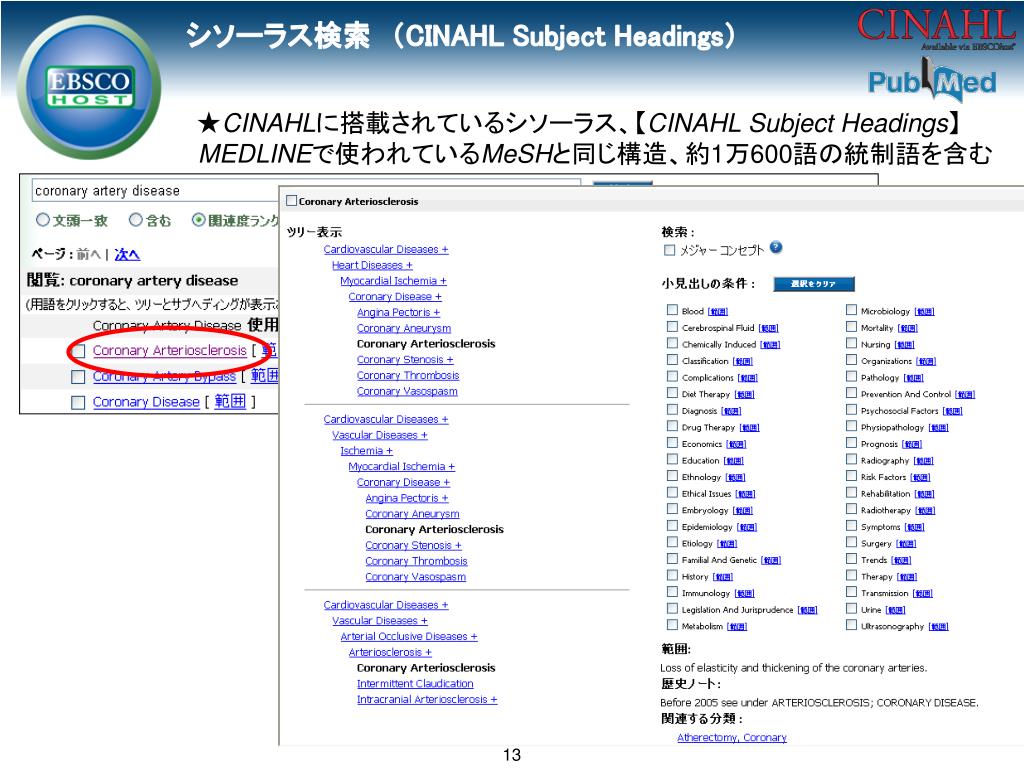Enable the メジャーコンセプト checkbox
1024x768 pixels.
pyautogui.click(x=669, y=250)
